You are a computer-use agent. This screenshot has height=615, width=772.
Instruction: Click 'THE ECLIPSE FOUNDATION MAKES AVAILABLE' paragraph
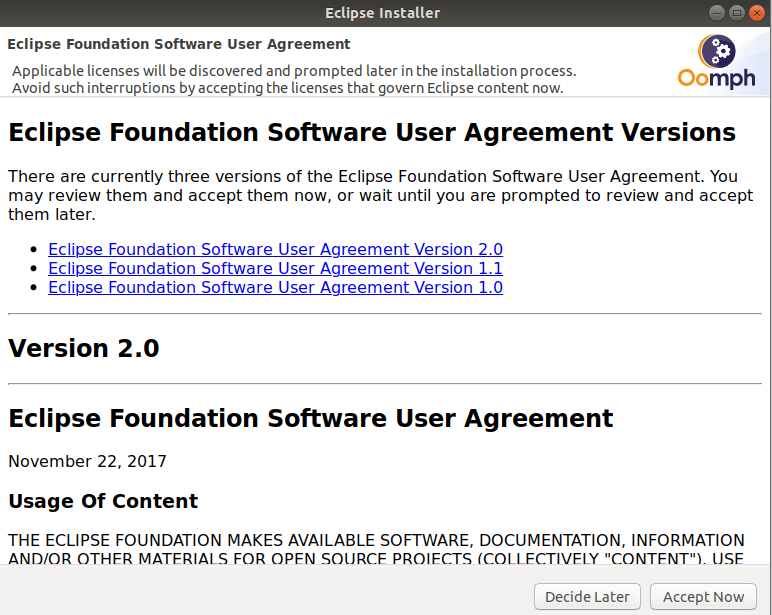(376, 549)
